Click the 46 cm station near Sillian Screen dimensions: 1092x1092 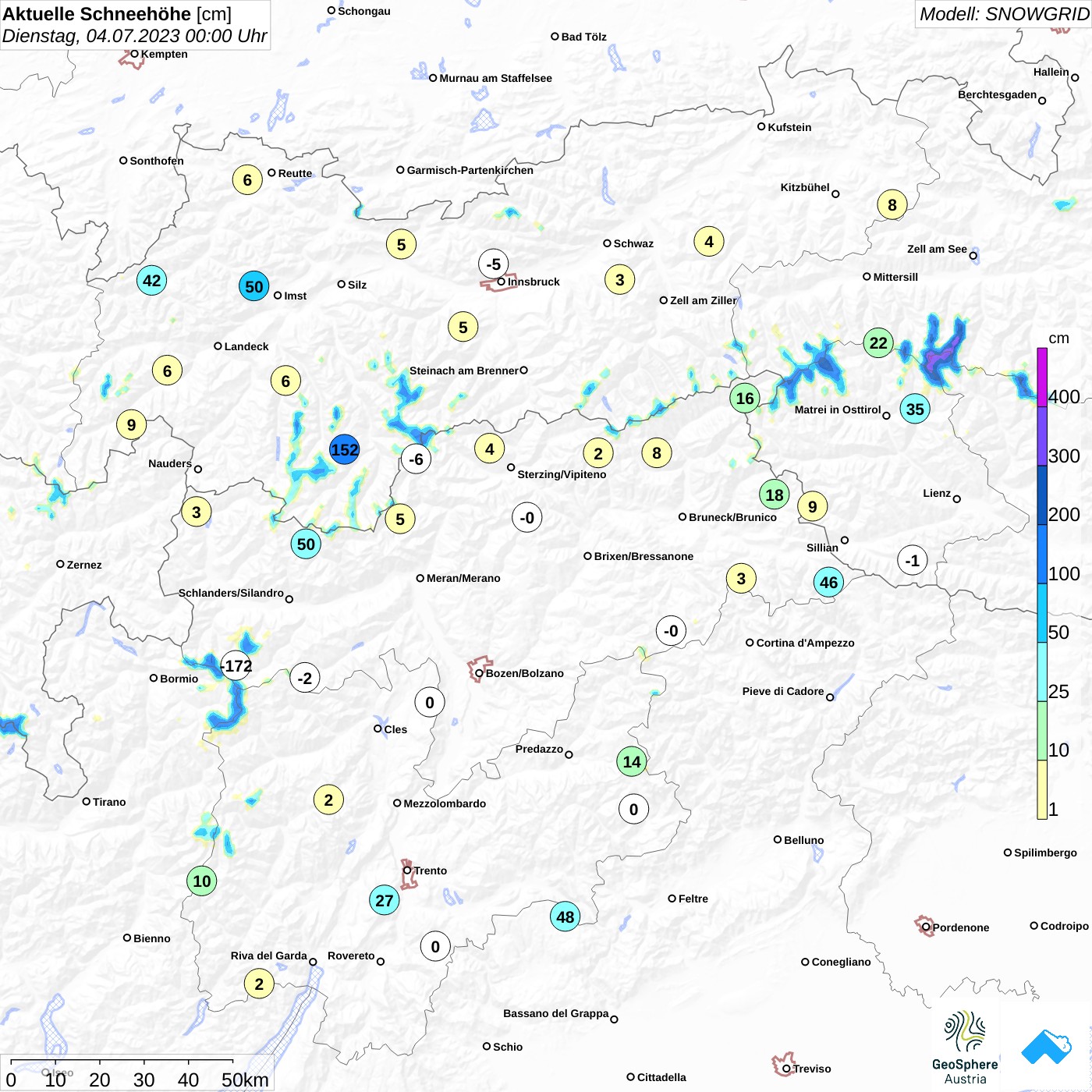828,582
